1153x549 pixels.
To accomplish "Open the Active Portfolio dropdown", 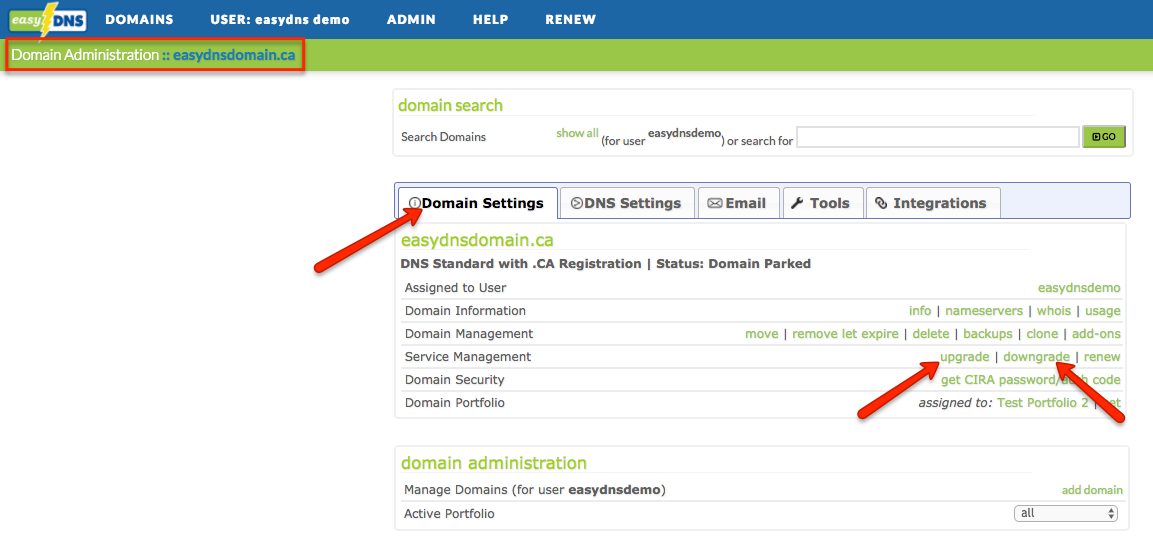I will click(x=1065, y=513).
